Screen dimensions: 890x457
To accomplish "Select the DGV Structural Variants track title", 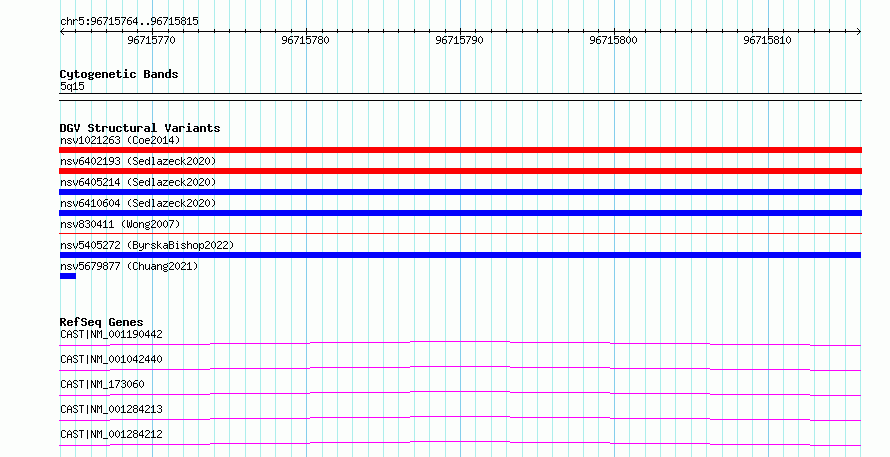I will coord(140,128).
